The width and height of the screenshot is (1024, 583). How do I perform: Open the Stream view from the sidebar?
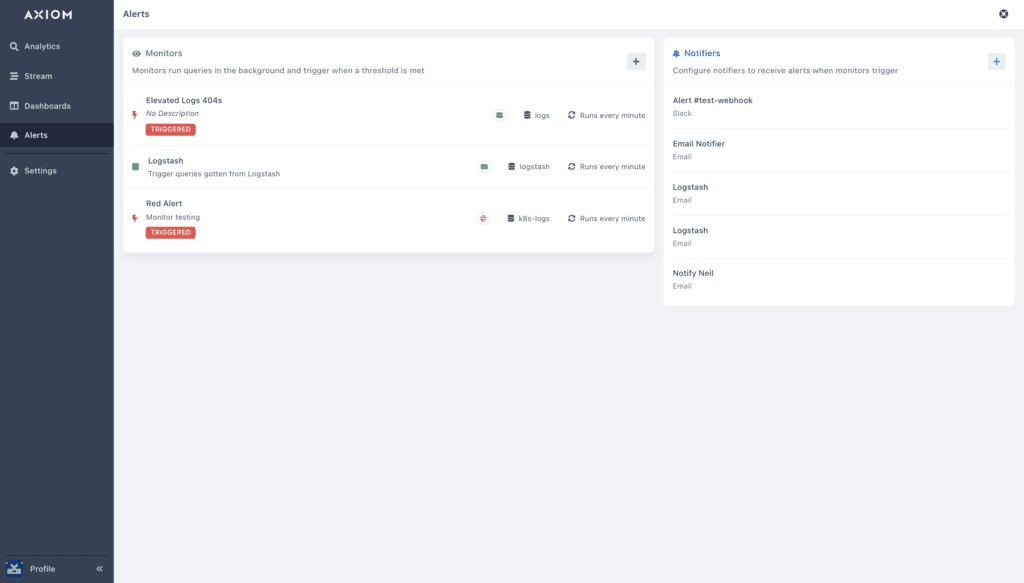pos(14,76)
